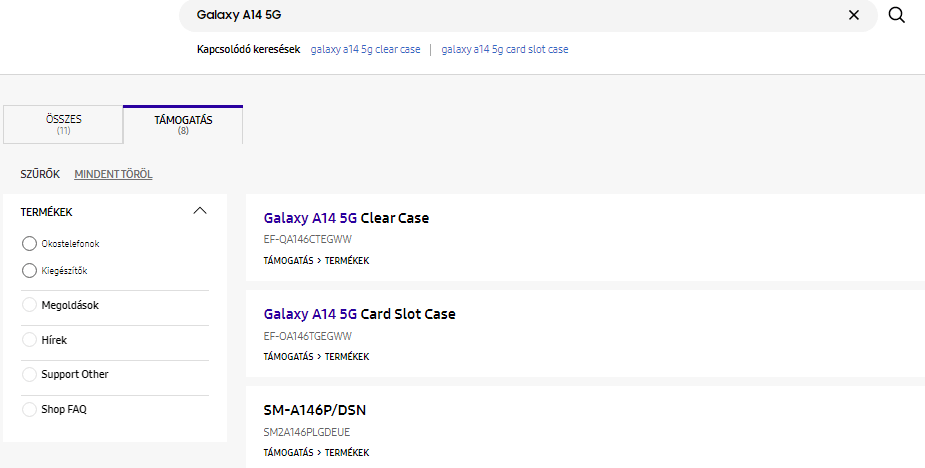Select the Okostelefonok radio button

pyautogui.click(x=29, y=243)
